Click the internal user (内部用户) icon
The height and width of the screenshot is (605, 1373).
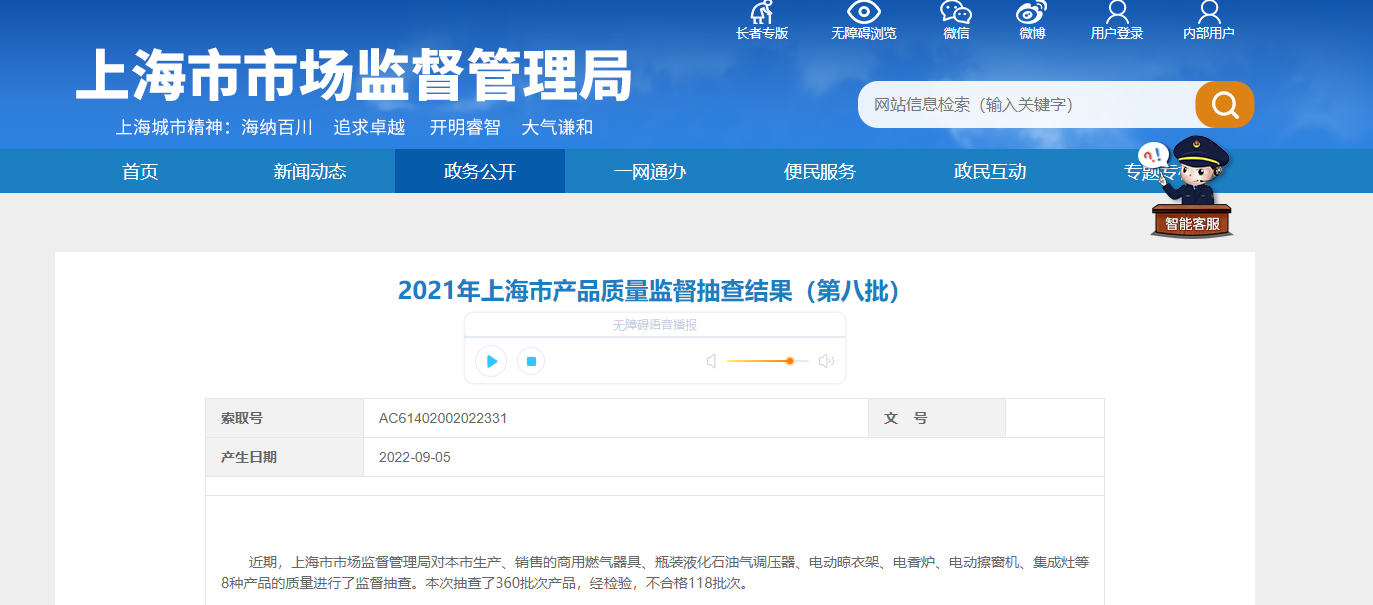1208,14
